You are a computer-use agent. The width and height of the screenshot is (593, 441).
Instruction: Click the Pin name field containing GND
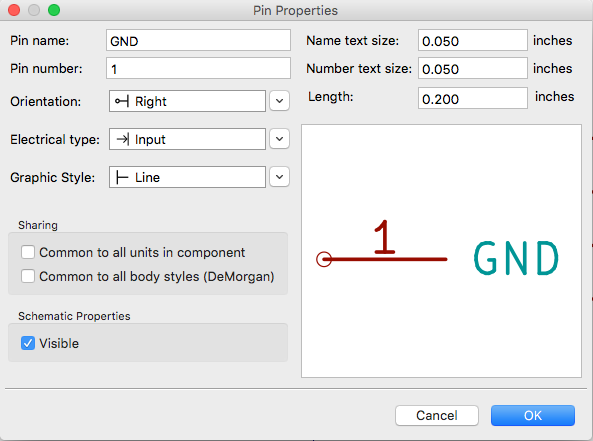coord(198,40)
